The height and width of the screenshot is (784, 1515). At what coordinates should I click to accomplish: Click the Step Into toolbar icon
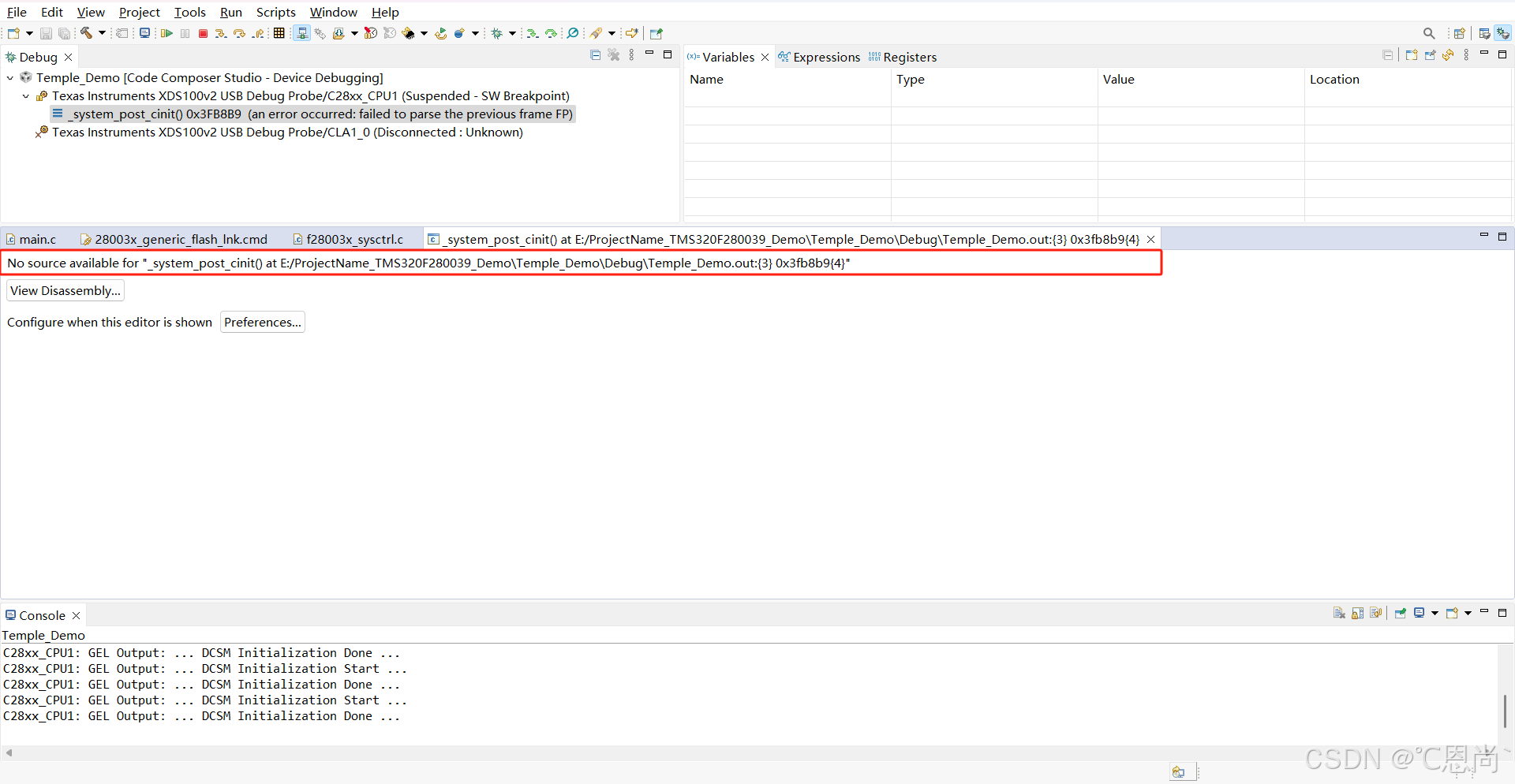[x=221, y=33]
